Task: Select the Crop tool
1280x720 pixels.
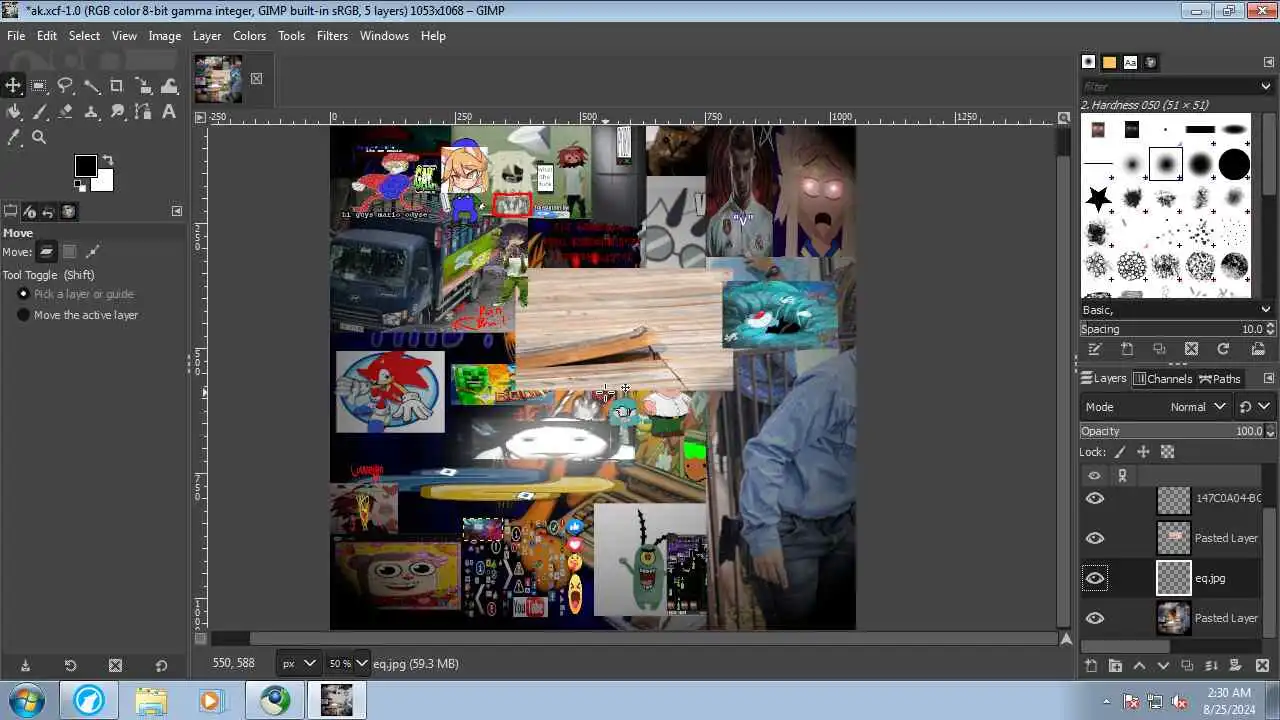Action: (117, 86)
